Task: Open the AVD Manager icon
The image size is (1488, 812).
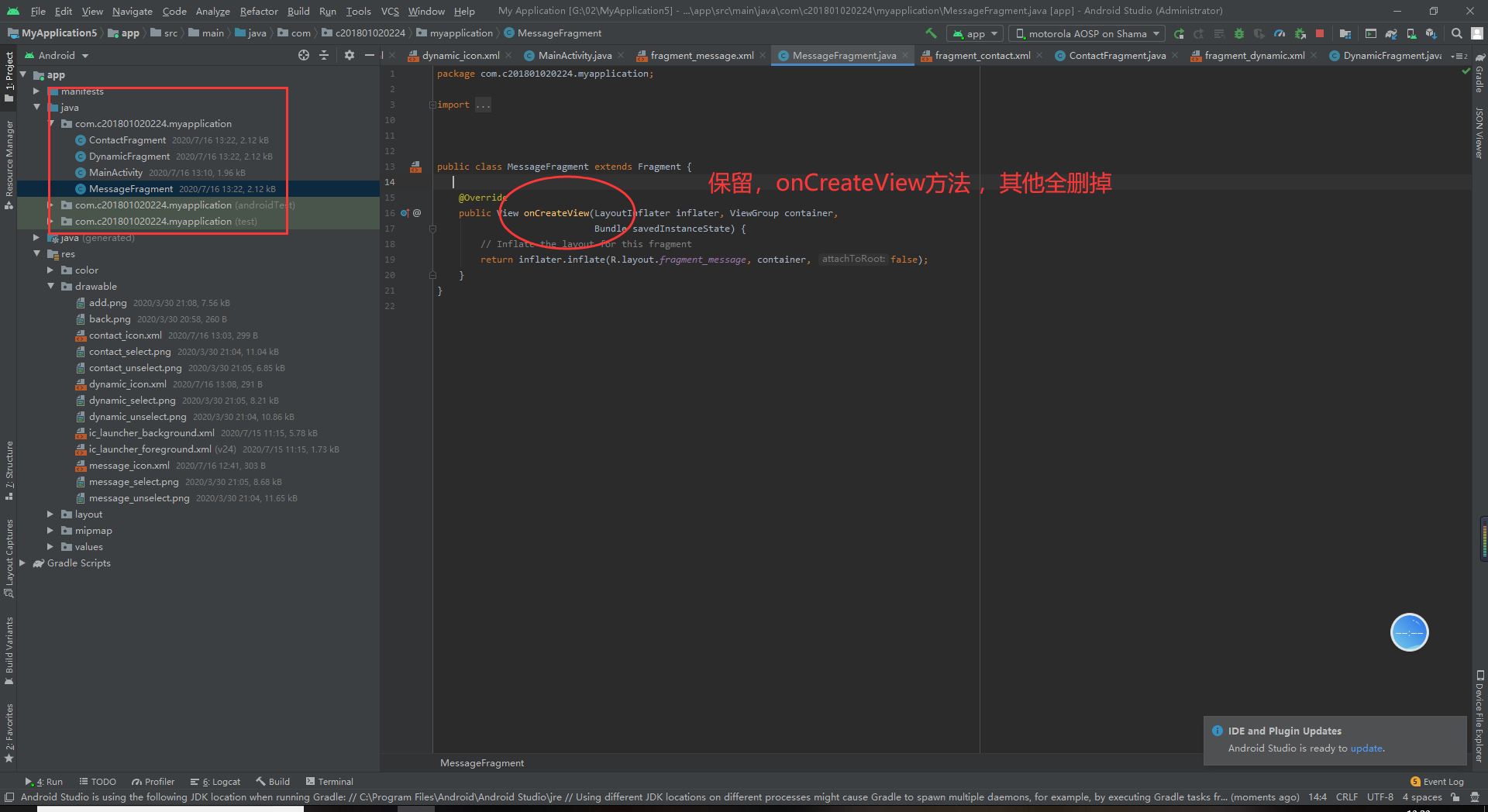Action: pos(1411,33)
